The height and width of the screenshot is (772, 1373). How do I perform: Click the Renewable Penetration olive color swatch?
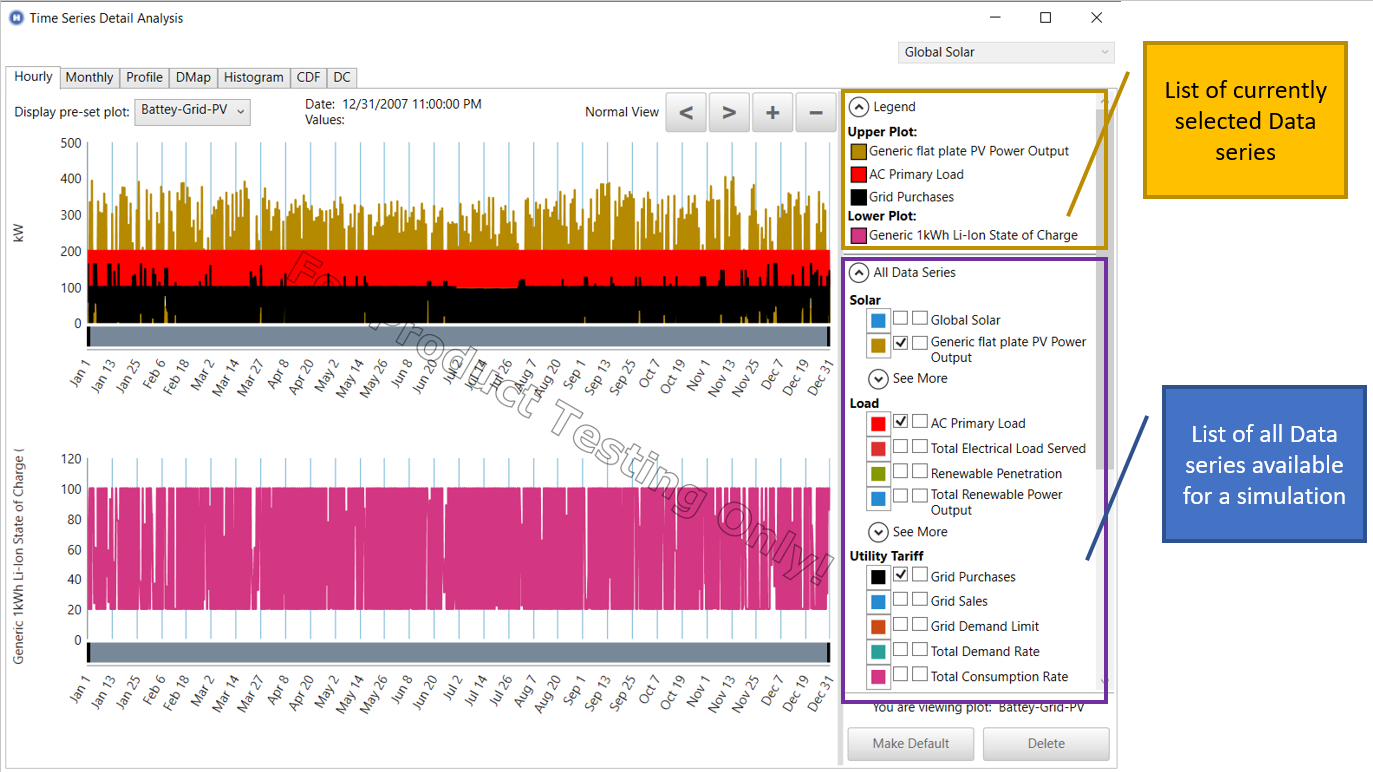[878, 473]
